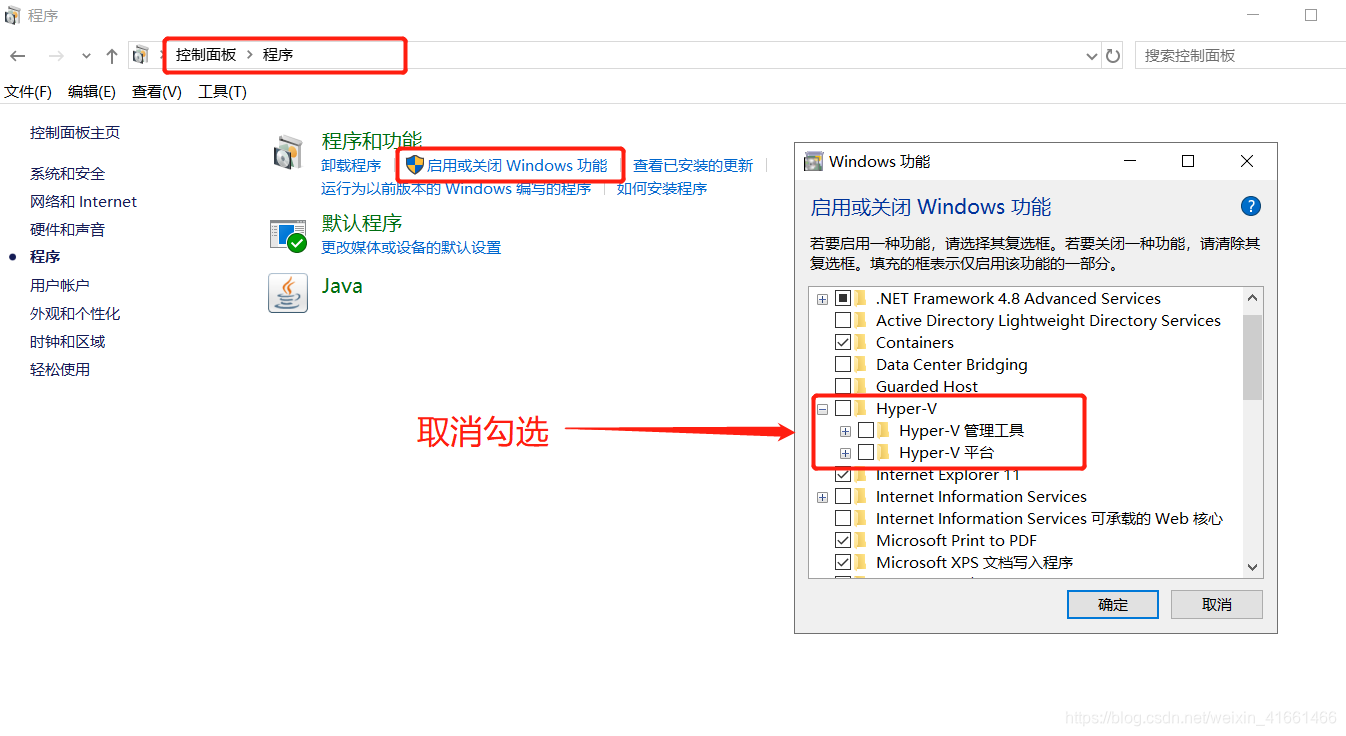Click feature list scrollbar up arrow

pos(1252,298)
